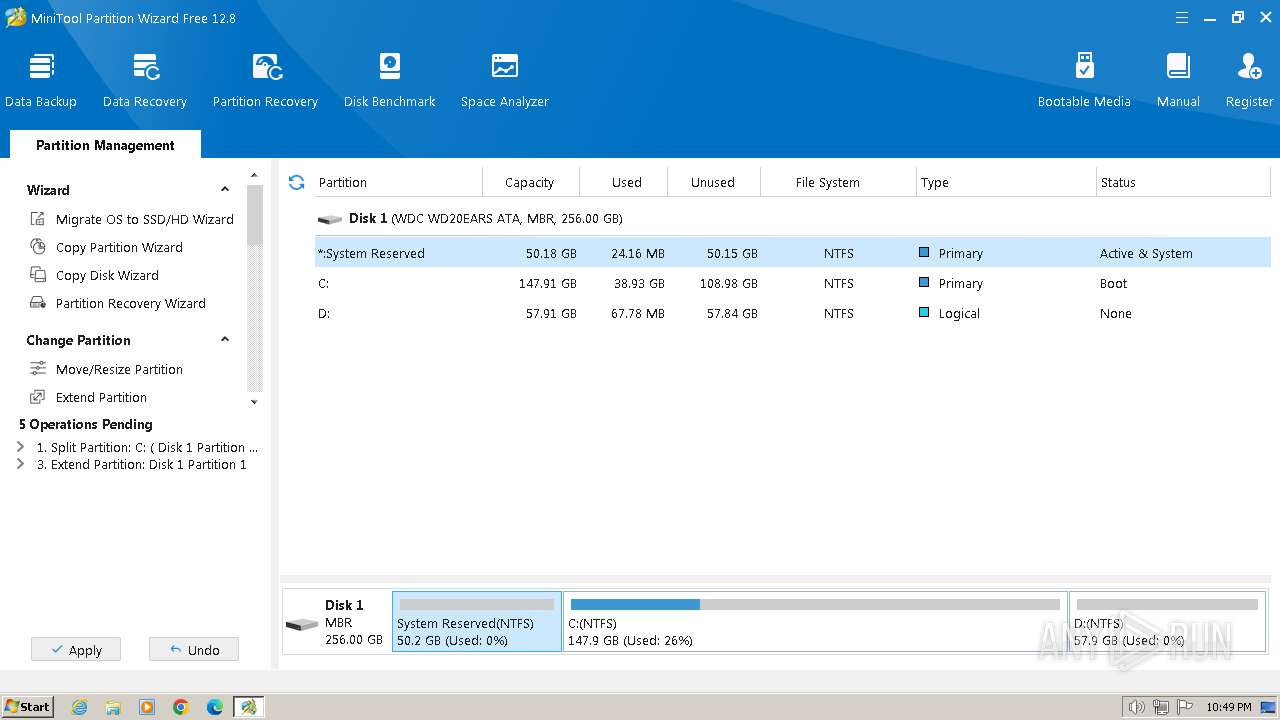Select the C: partition row

coord(792,283)
